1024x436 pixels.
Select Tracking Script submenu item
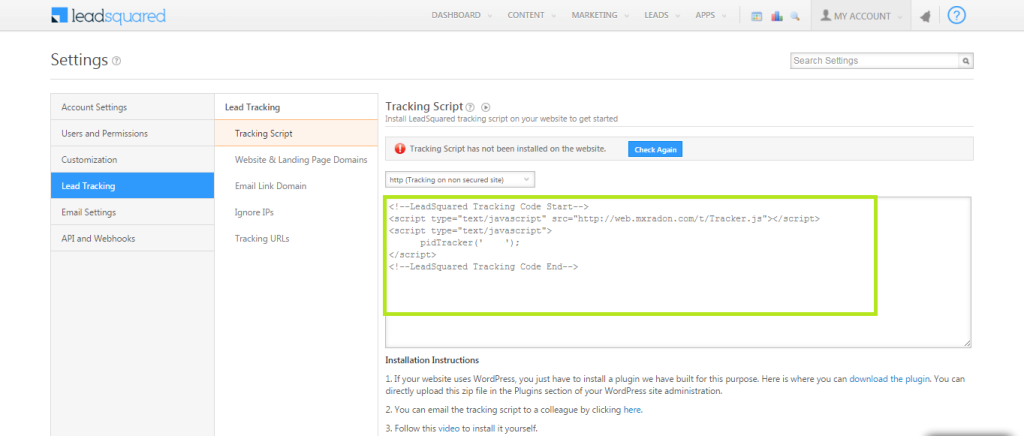point(296,133)
